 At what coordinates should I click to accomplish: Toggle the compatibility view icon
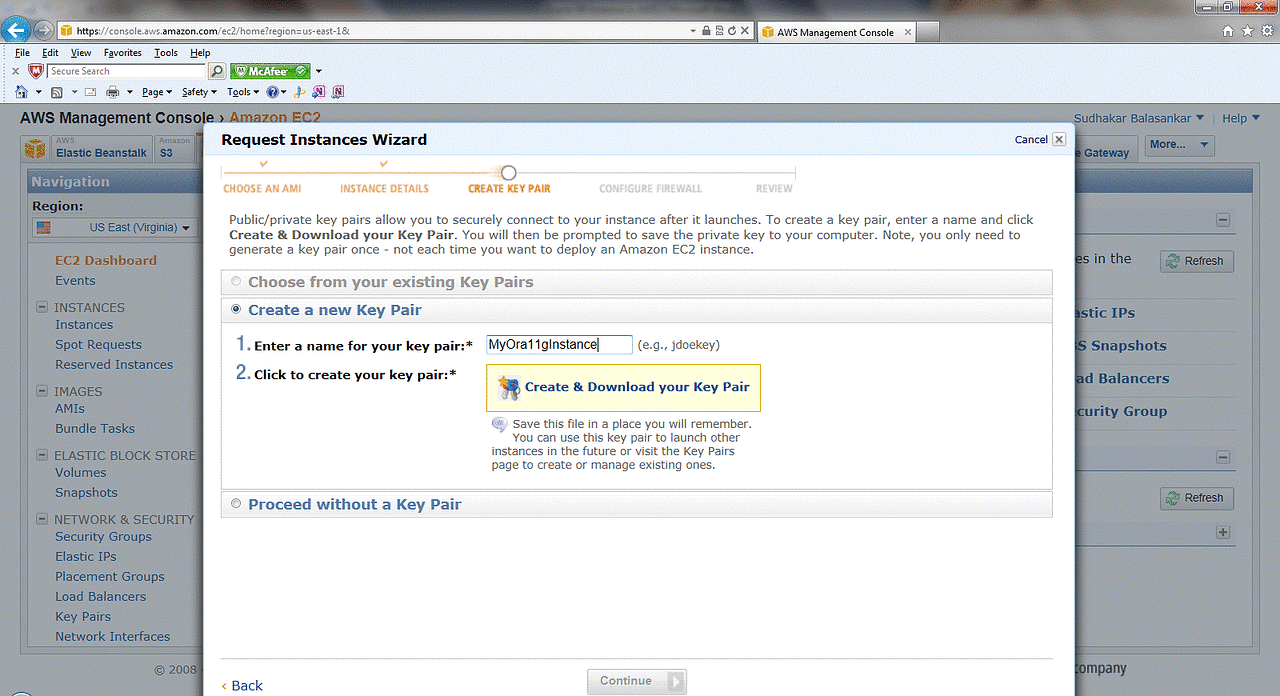719,31
